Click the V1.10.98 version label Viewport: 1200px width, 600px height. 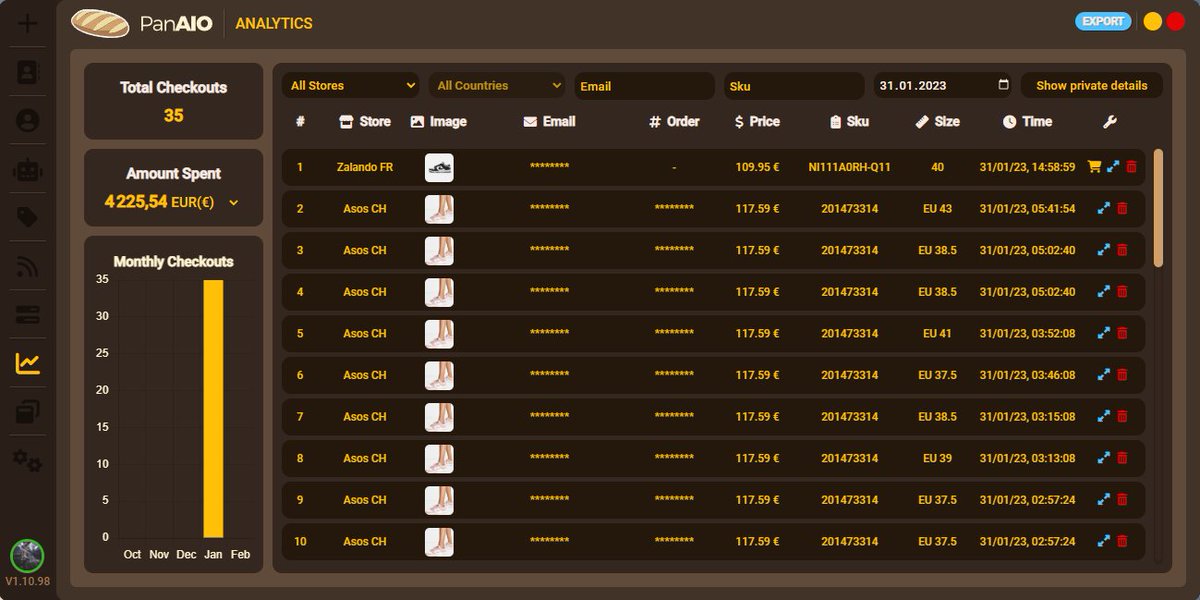coord(28,581)
